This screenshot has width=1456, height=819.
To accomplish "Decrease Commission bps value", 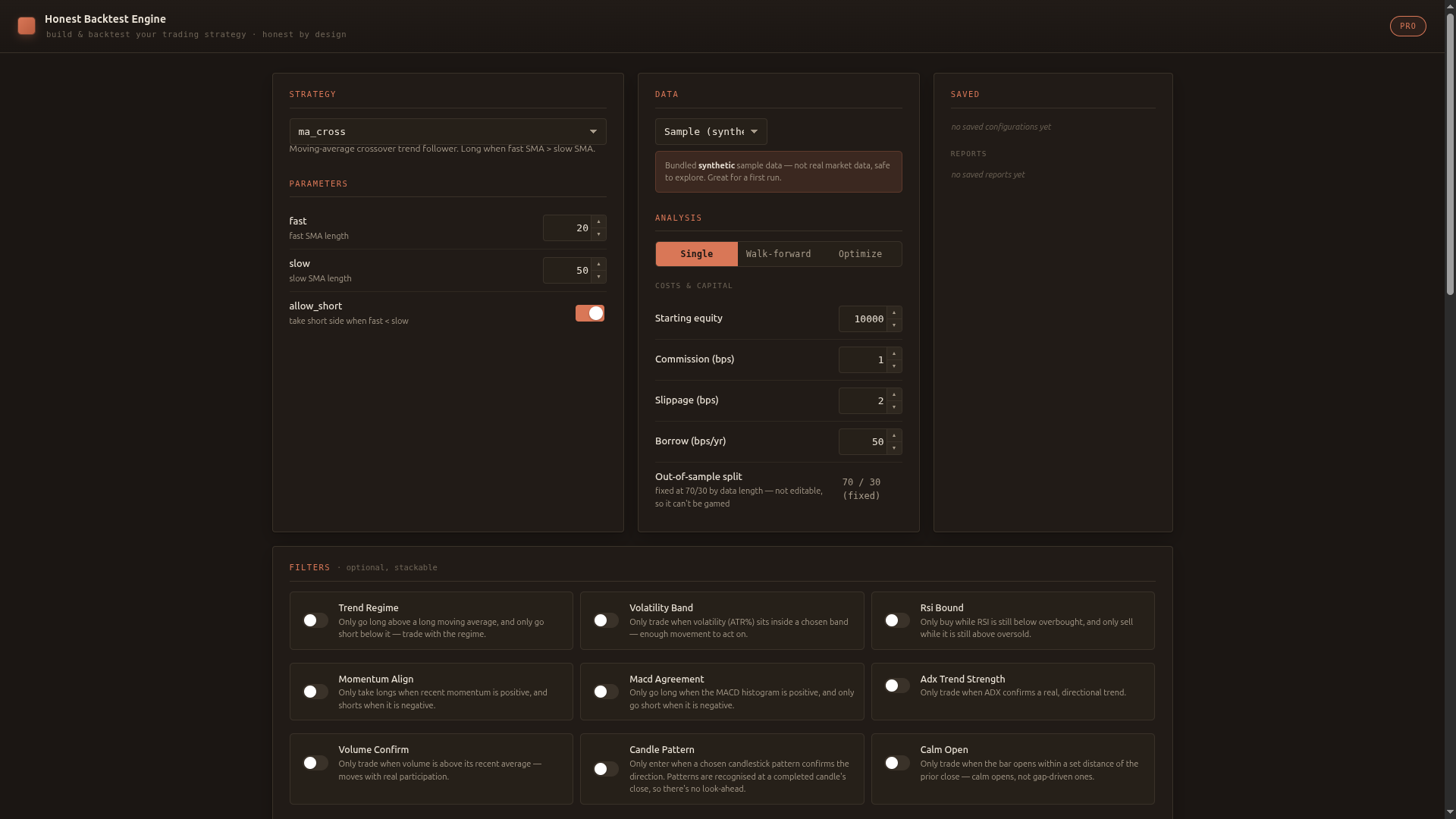I will (x=894, y=366).
